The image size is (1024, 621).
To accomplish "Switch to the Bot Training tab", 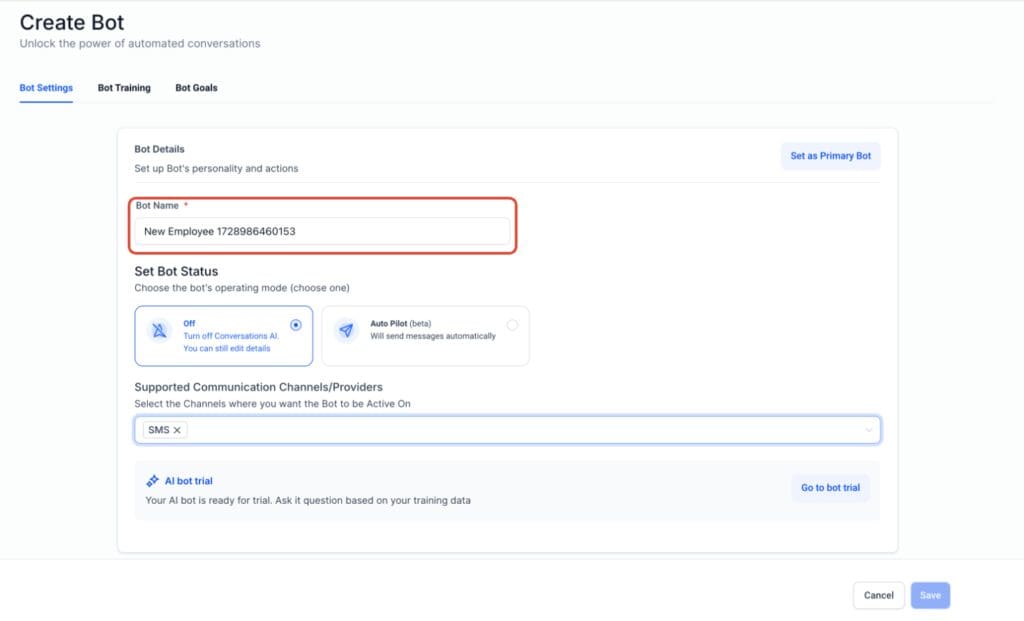I will [123, 88].
